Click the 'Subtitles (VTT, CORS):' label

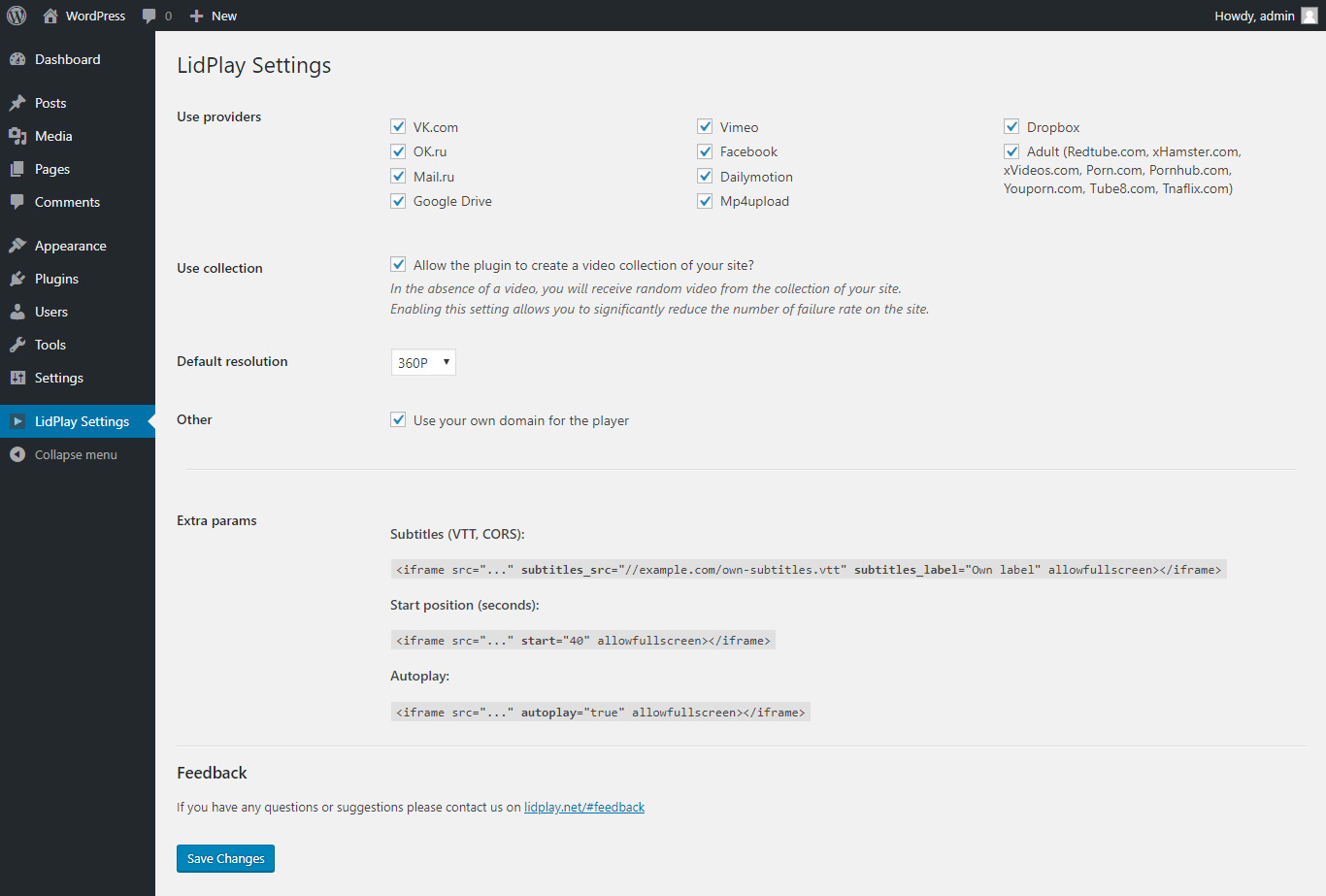tap(457, 534)
